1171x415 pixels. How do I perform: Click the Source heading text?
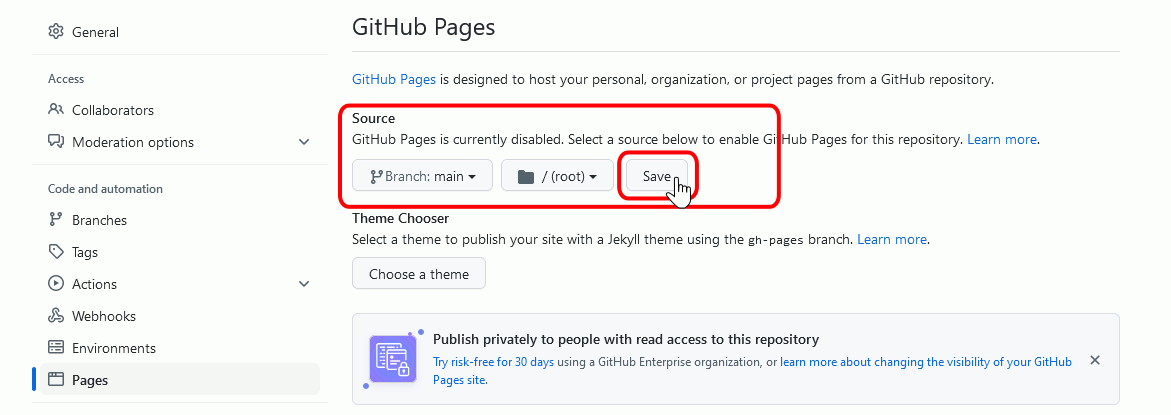[373, 118]
